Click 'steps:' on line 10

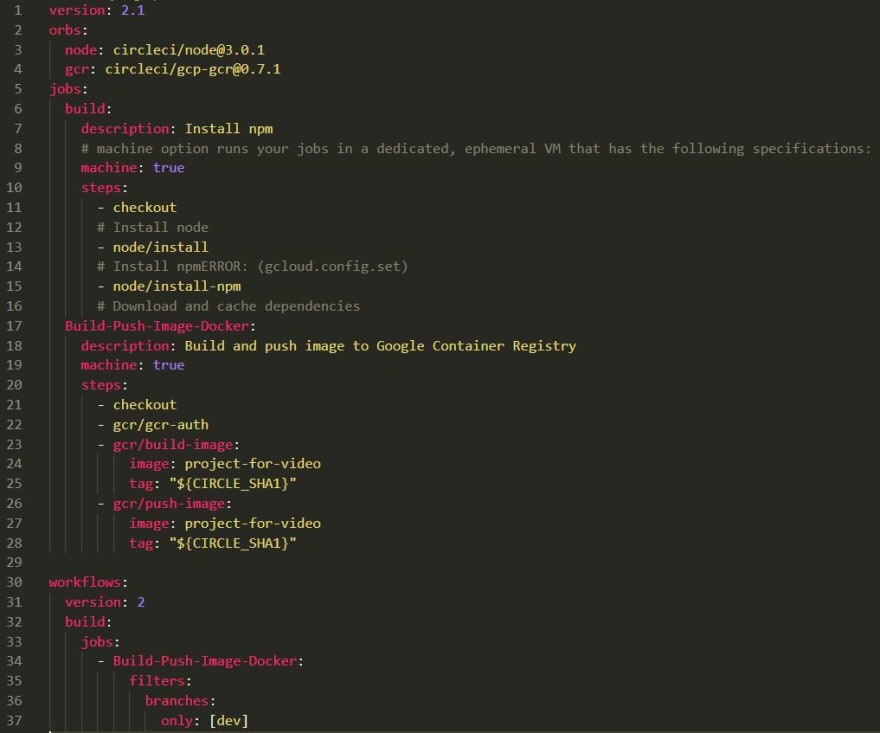point(104,187)
